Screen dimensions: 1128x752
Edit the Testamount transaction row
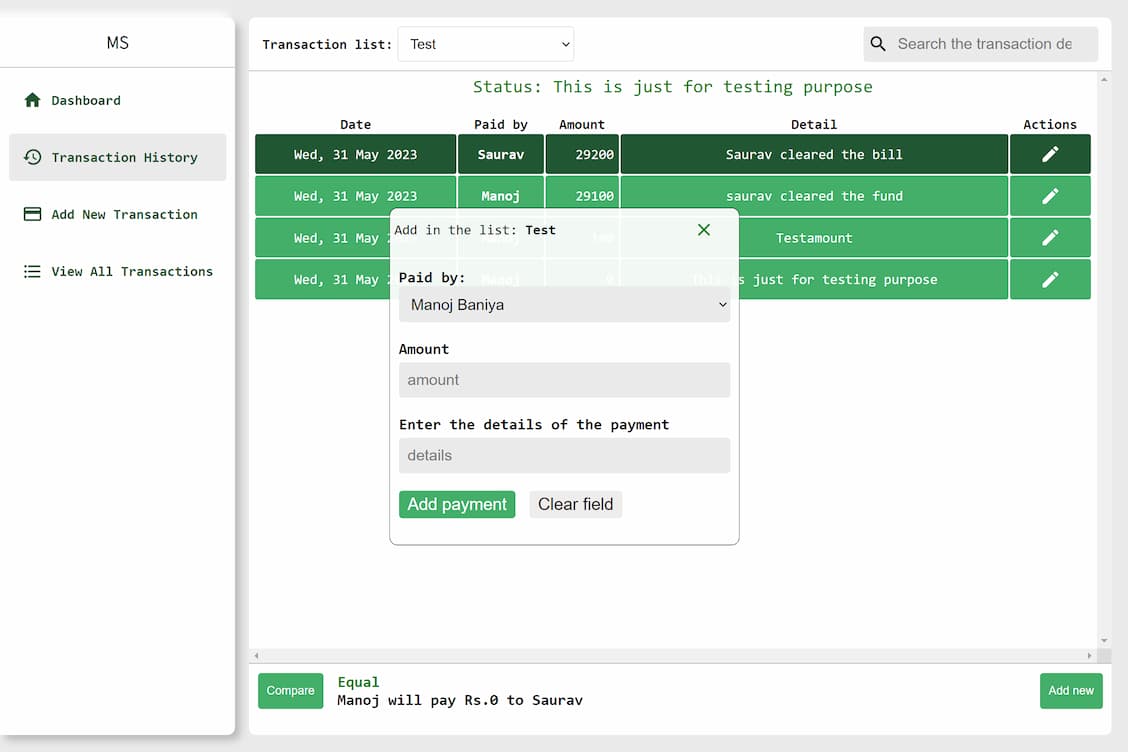(1050, 237)
